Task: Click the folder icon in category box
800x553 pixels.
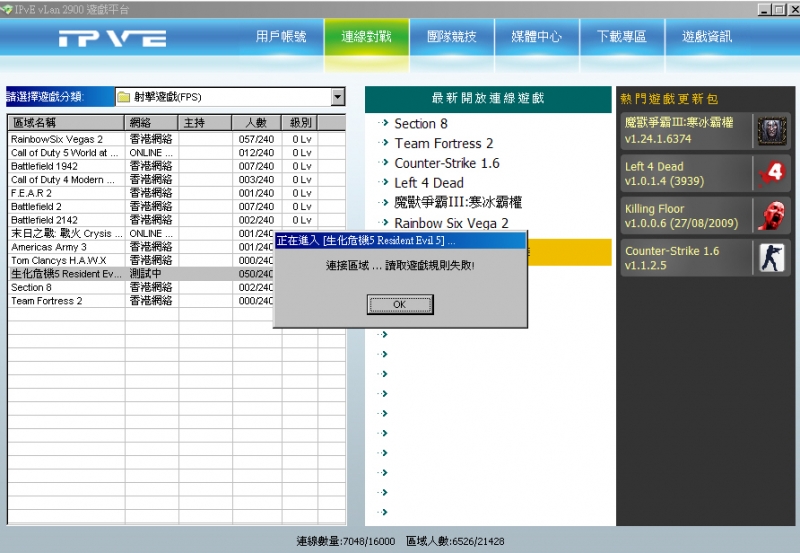Action: point(124,97)
